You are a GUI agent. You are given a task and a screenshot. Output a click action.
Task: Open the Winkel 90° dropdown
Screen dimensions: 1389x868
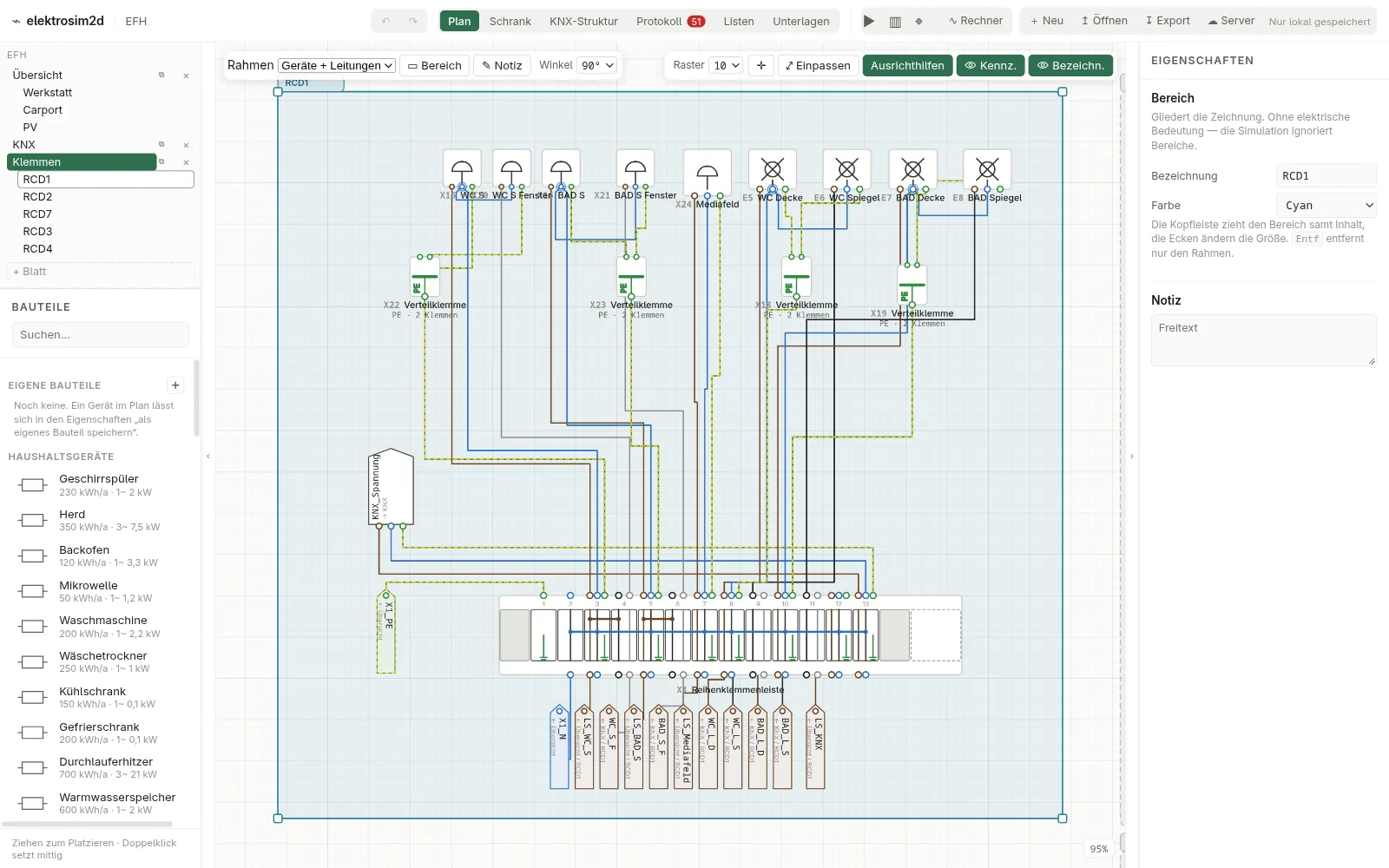point(597,65)
